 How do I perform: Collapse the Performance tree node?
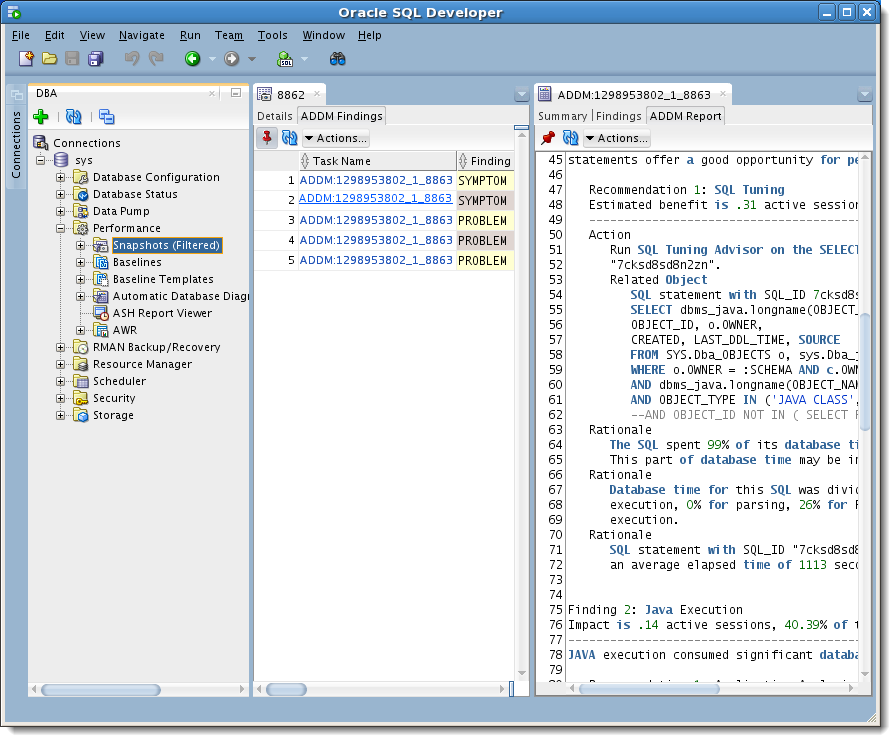pyautogui.click(x=61, y=228)
